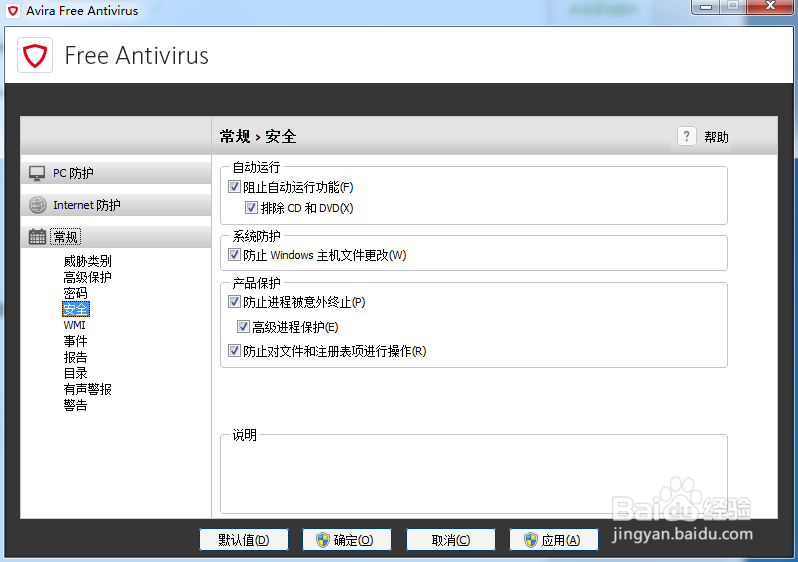
Task: Toggle 防止对文件和注册表项进行操作(R) checkbox
Action: pyautogui.click(x=234, y=351)
